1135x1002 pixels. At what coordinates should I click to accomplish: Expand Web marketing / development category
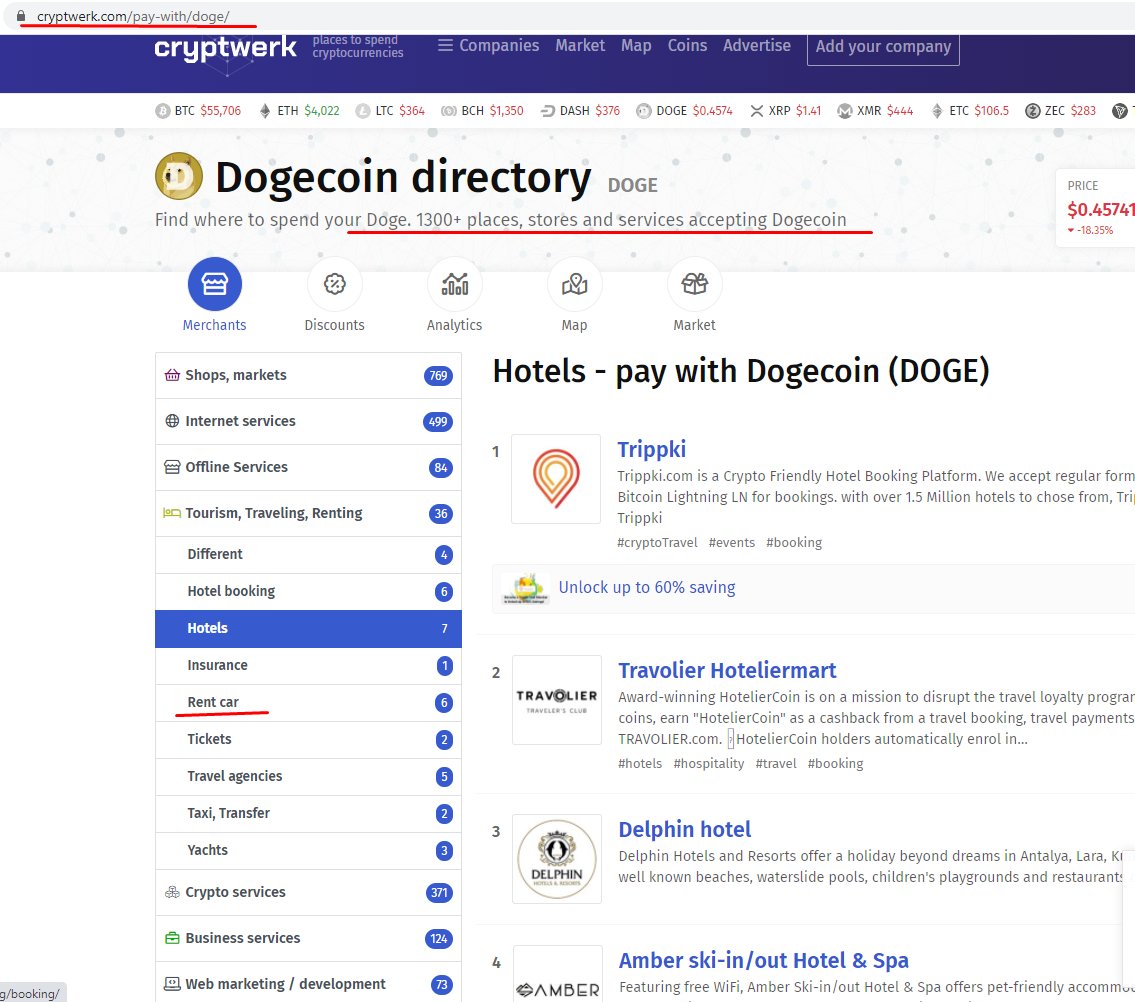tap(308, 984)
